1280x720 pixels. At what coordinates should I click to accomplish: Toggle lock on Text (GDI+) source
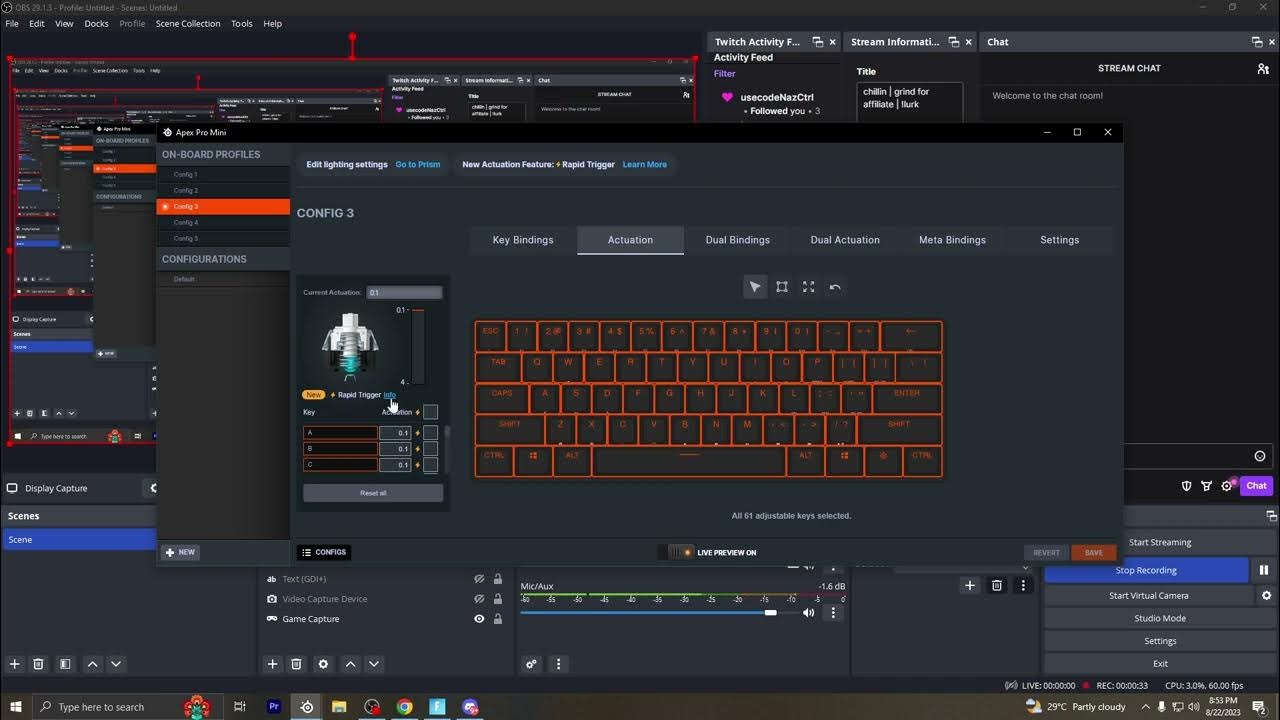pyautogui.click(x=498, y=579)
